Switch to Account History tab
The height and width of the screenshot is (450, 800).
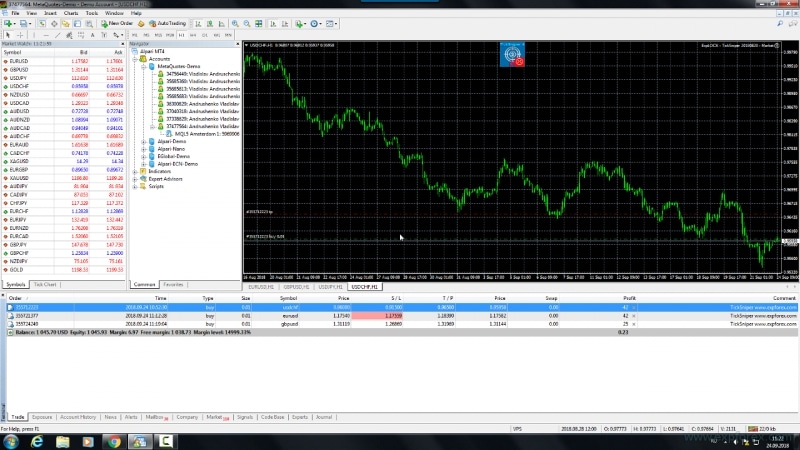click(x=77, y=416)
